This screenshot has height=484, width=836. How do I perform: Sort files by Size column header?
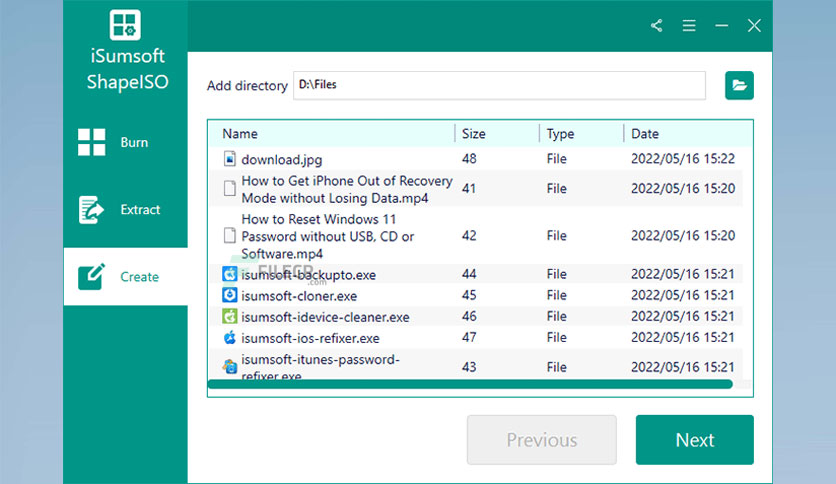click(473, 134)
